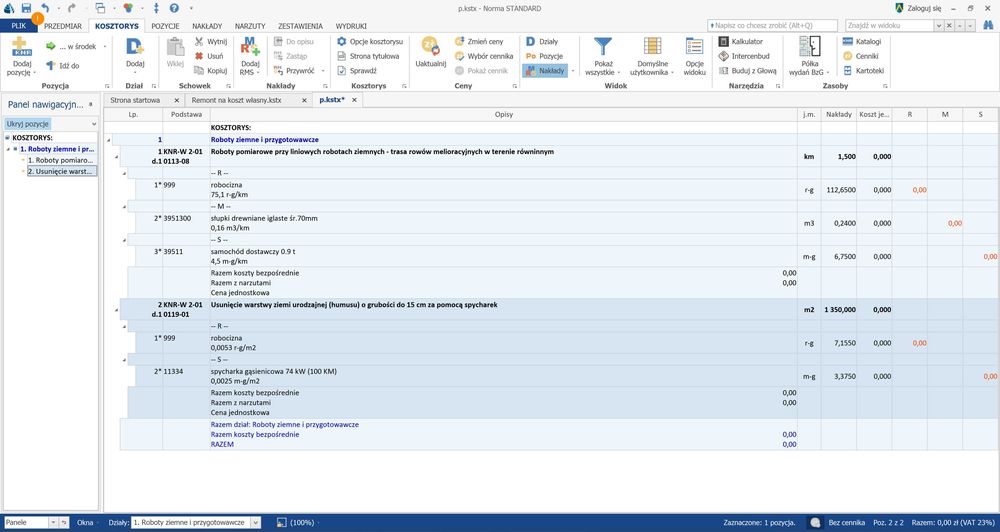Open Intercenbud

(744, 56)
